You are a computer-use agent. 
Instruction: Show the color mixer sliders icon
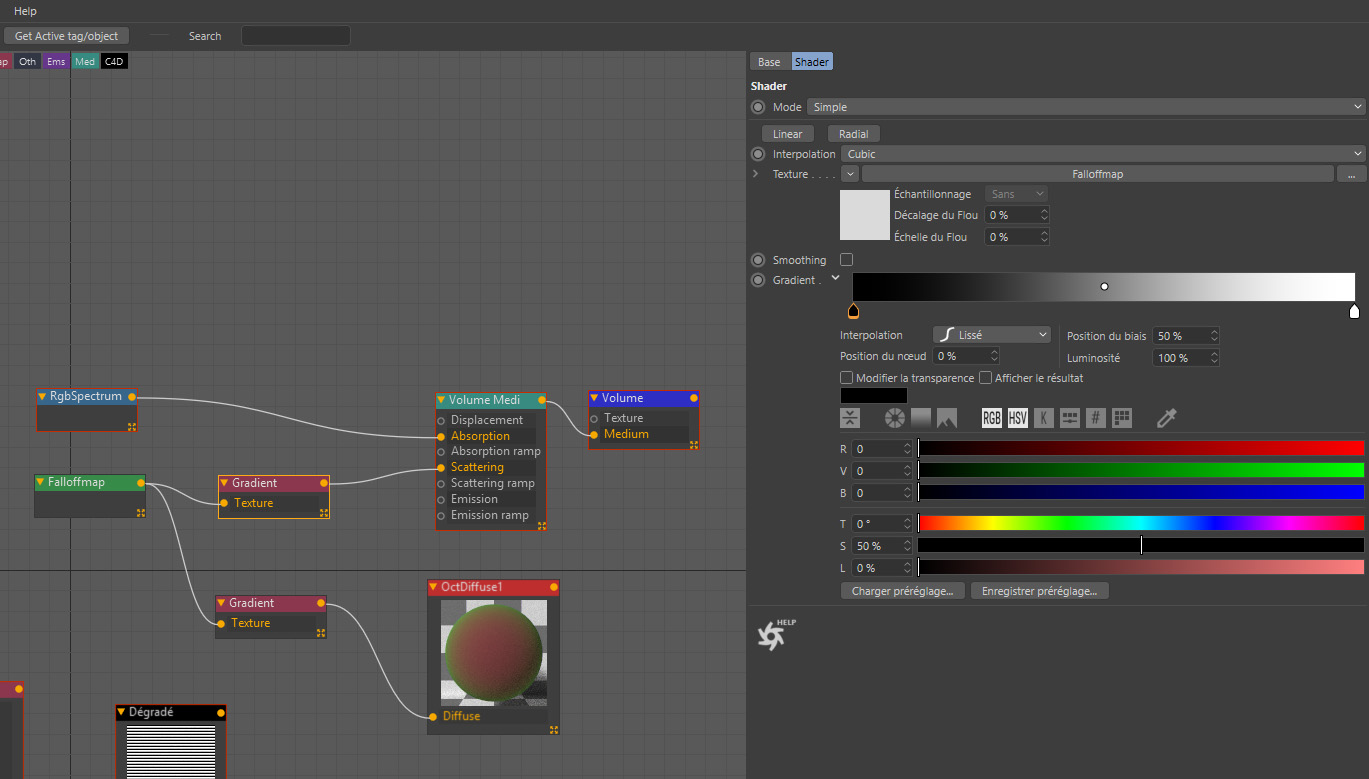(x=1070, y=418)
